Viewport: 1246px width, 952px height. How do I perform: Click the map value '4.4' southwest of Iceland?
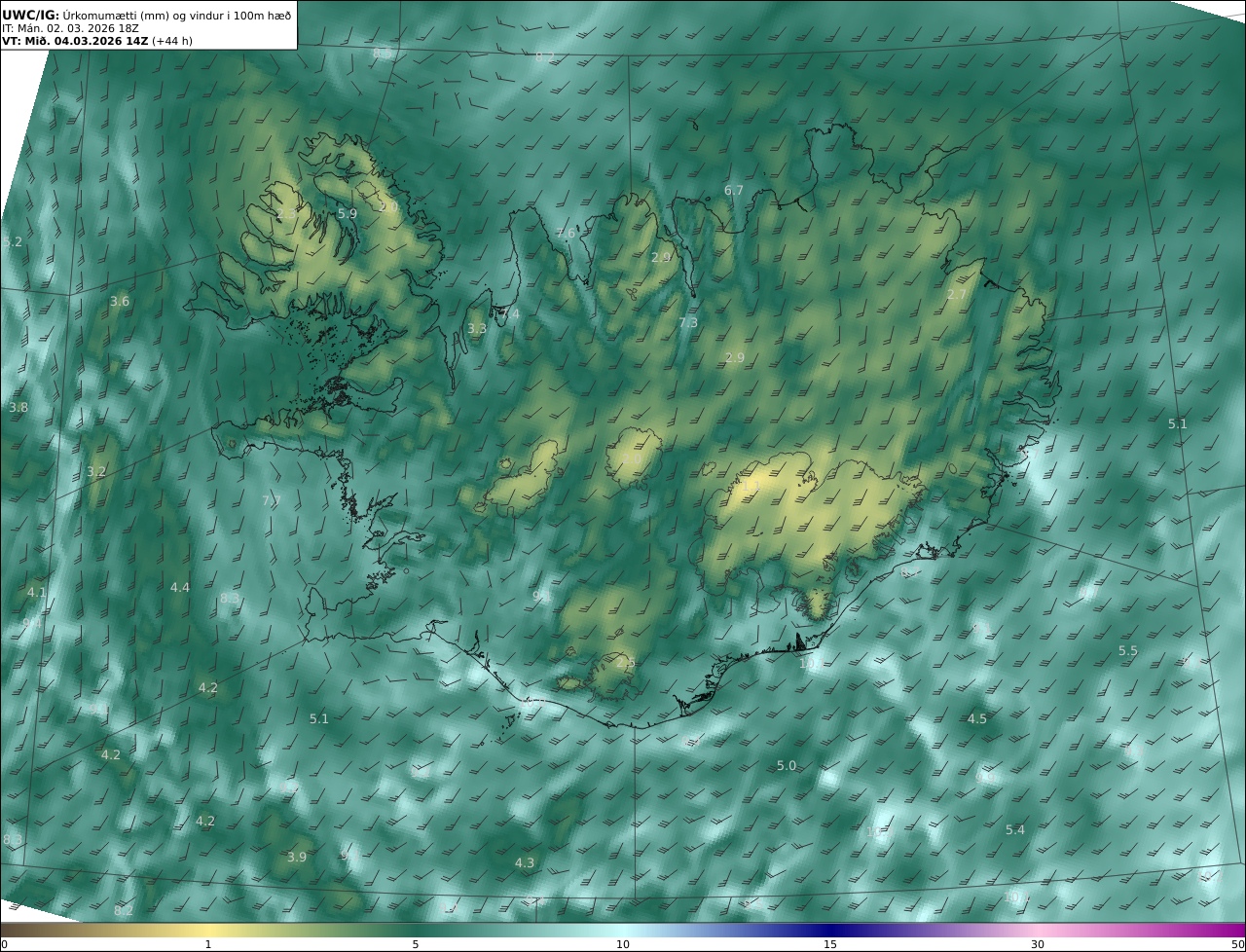180,587
